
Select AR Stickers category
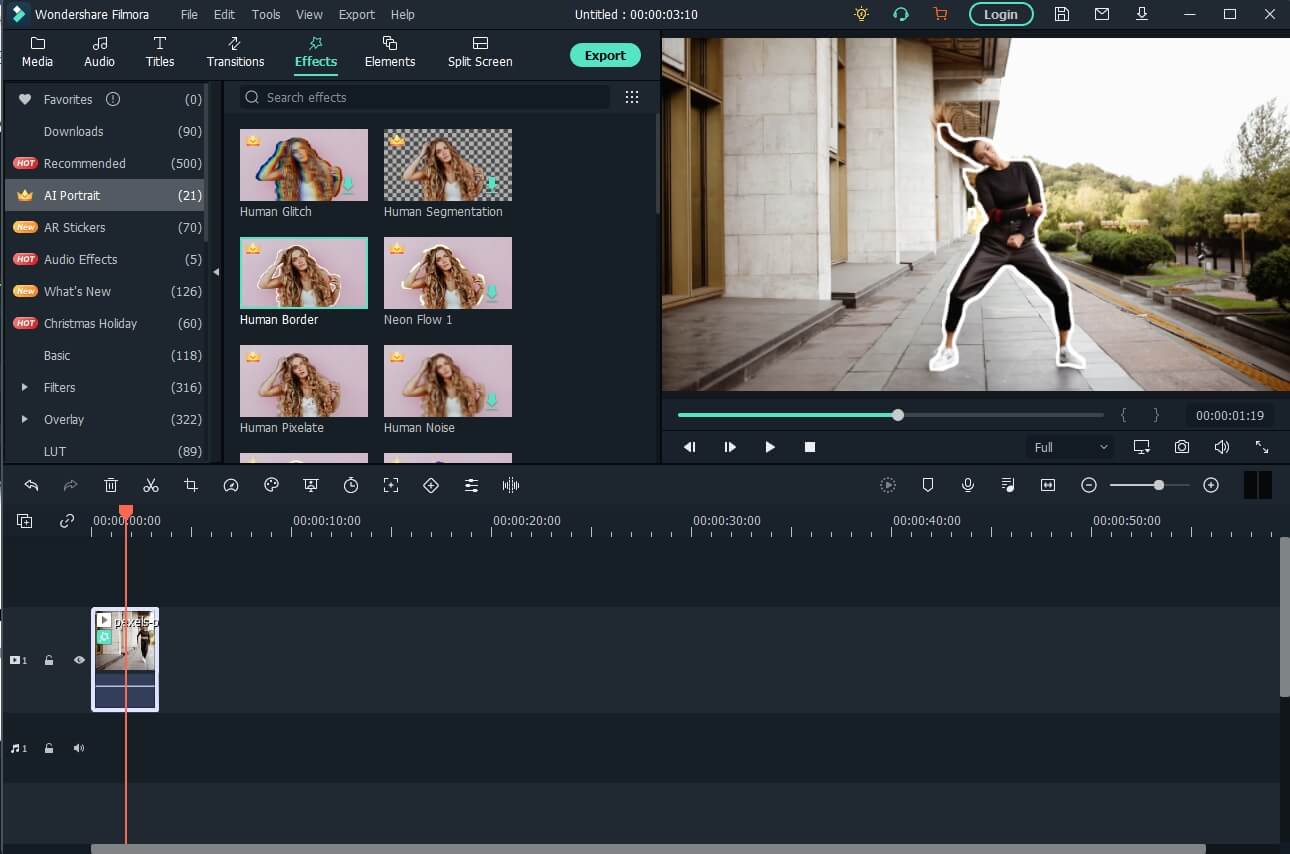click(x=105, y=227)
